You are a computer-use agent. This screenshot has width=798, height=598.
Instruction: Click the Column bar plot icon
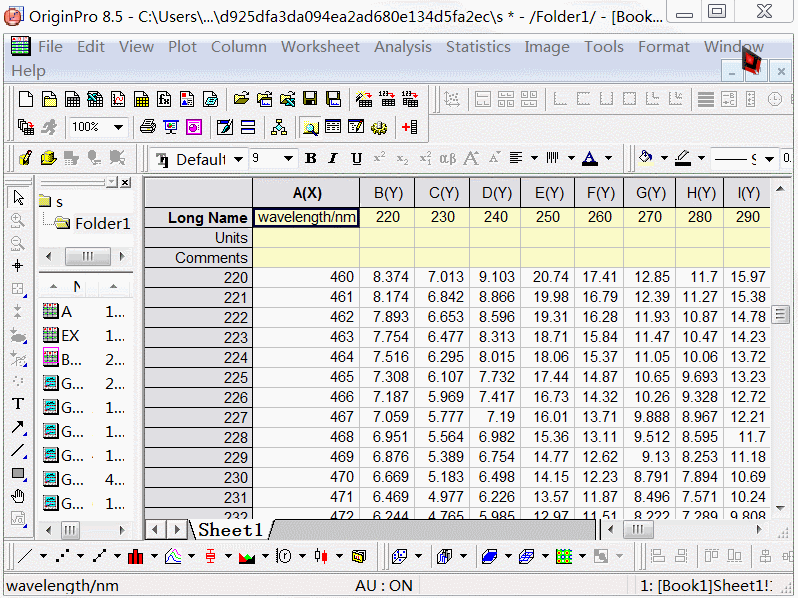135,556
